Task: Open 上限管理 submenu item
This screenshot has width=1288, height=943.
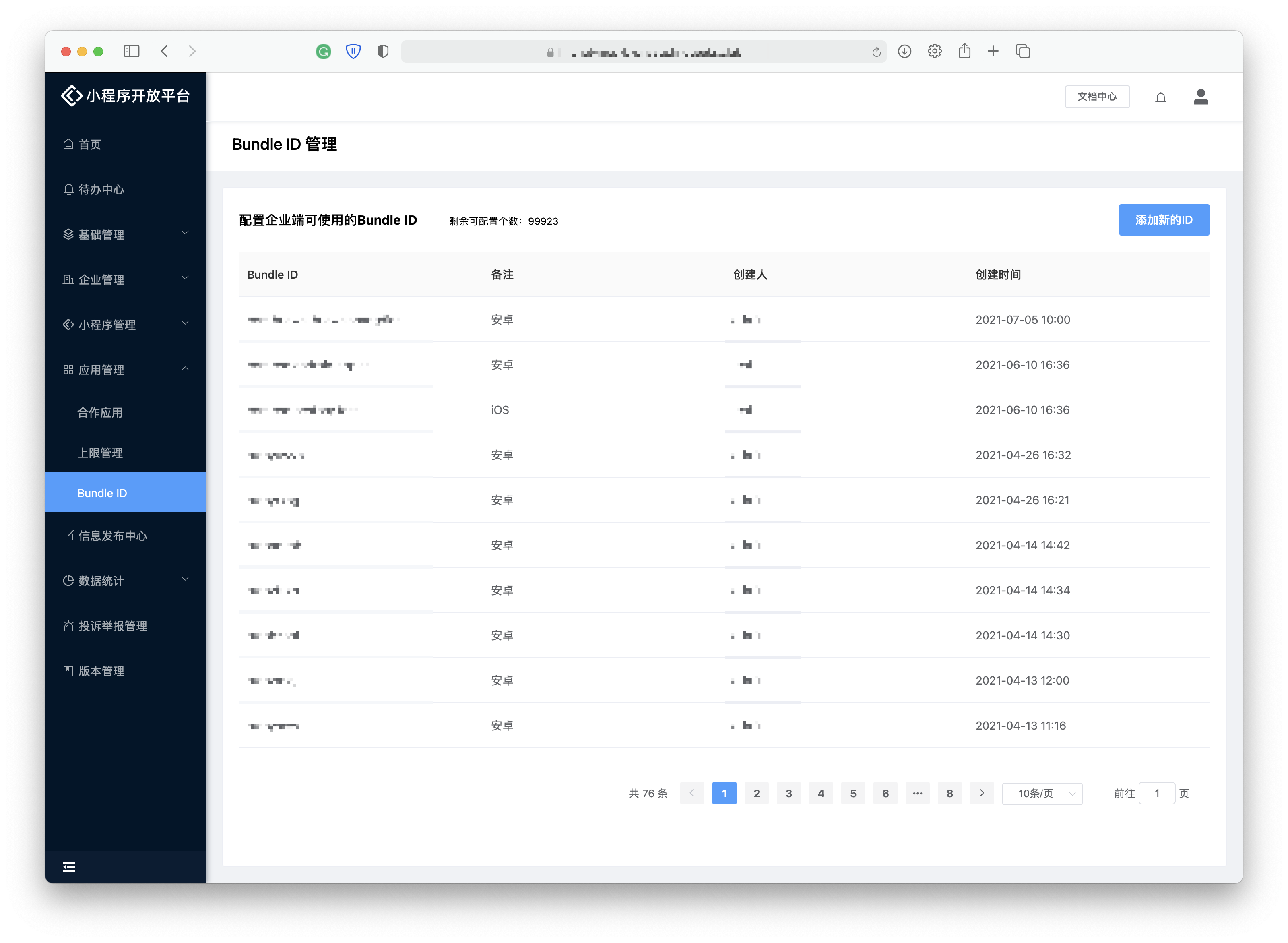Action: 126,453
